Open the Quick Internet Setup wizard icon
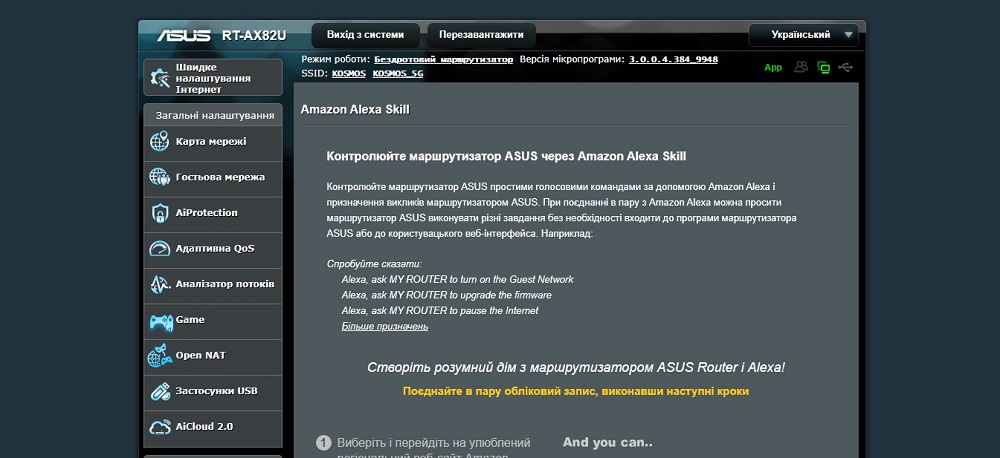This screenshot has height=458, width=1000. coord(159,78)
